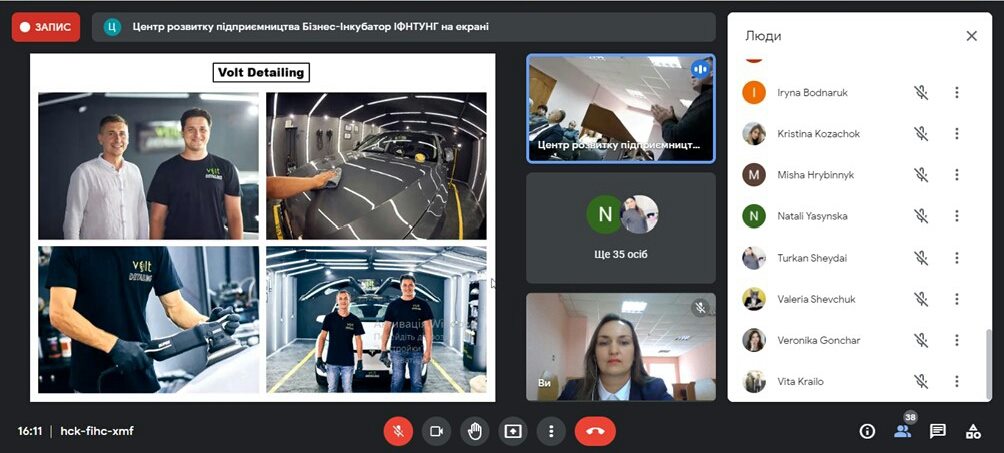Viewport: 1004px width, 453px height.
Task: Open the chat messages icon
Action: click(938, 431)
